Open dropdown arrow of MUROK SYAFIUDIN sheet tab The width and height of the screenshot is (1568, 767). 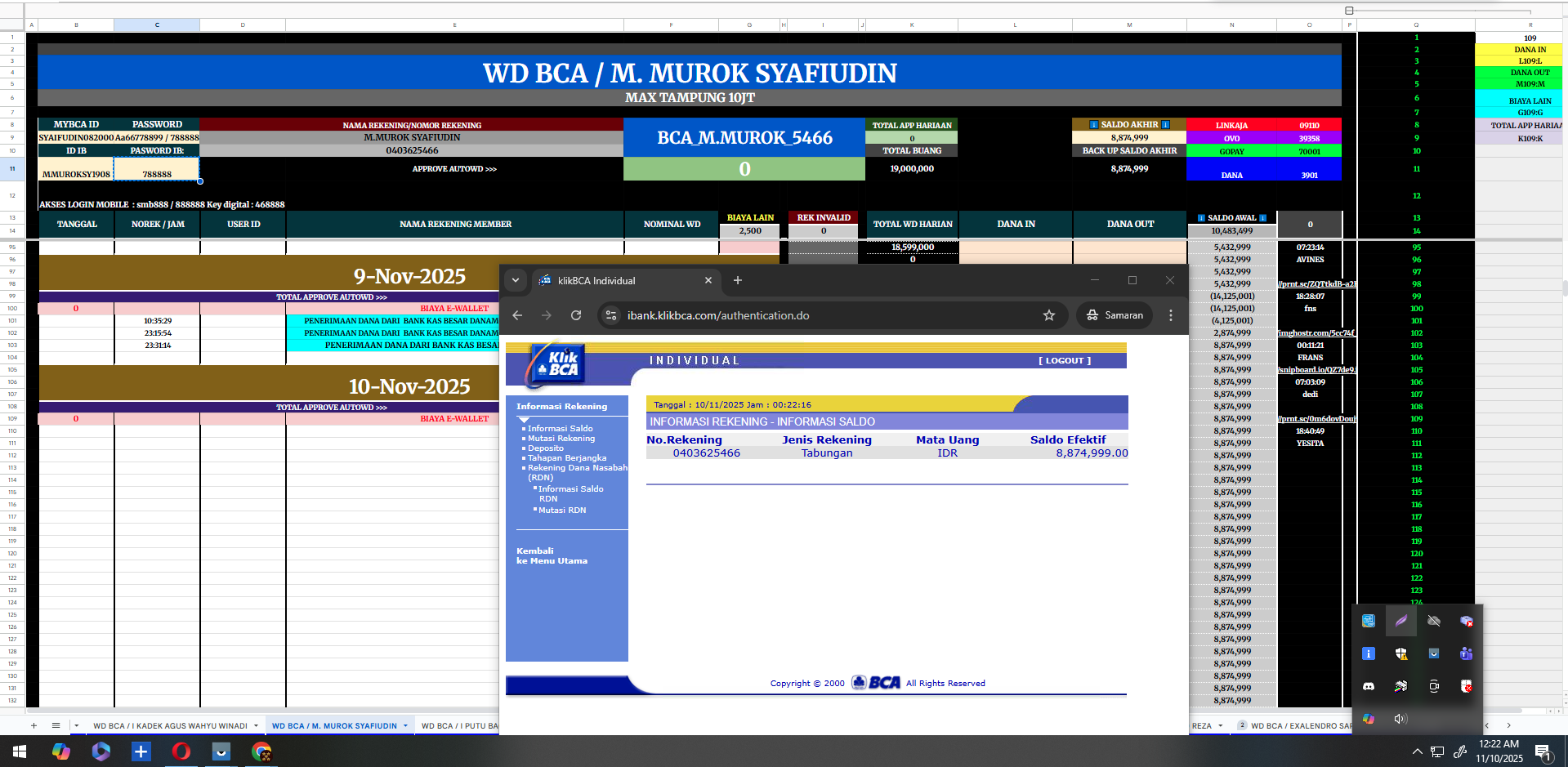(x=405, y=725)
